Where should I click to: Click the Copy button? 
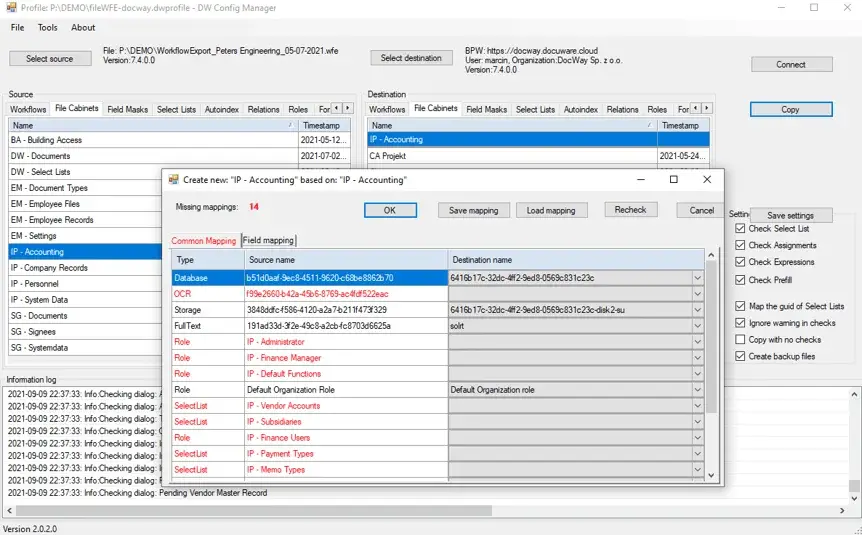[791, 109]
